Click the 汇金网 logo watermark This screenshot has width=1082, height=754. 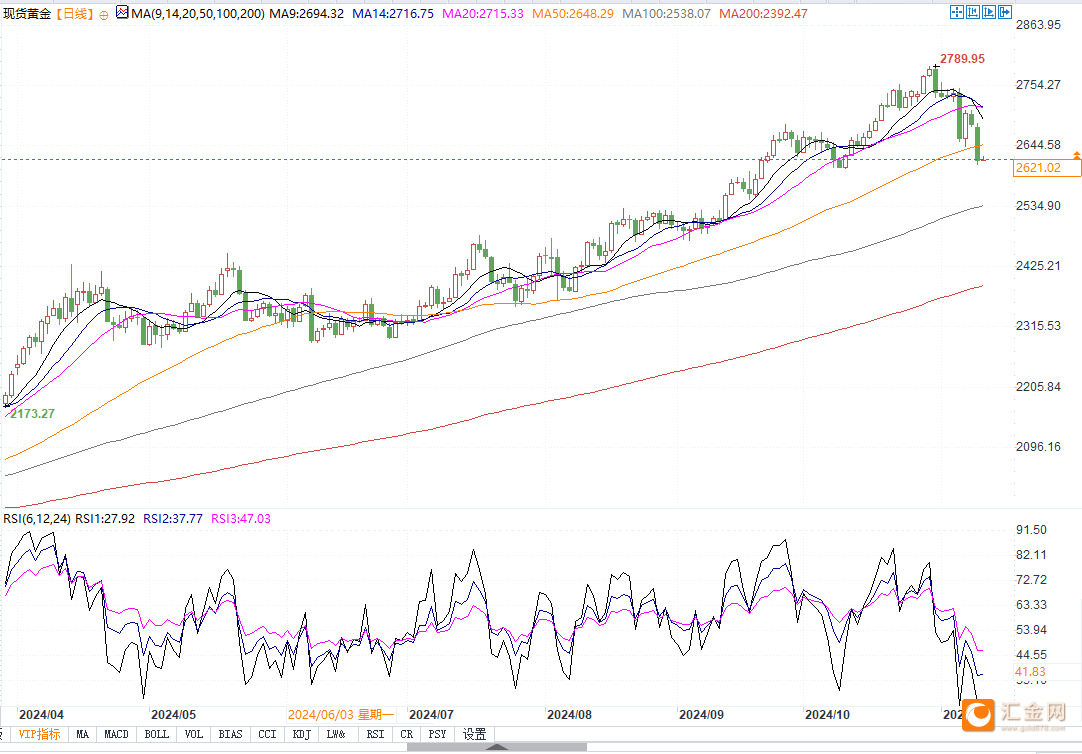point(1014,715)
